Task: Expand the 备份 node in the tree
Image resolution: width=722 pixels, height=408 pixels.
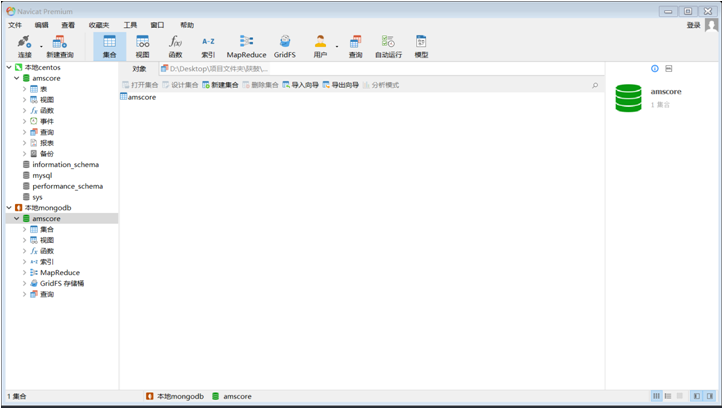Action: coord(24,154)
